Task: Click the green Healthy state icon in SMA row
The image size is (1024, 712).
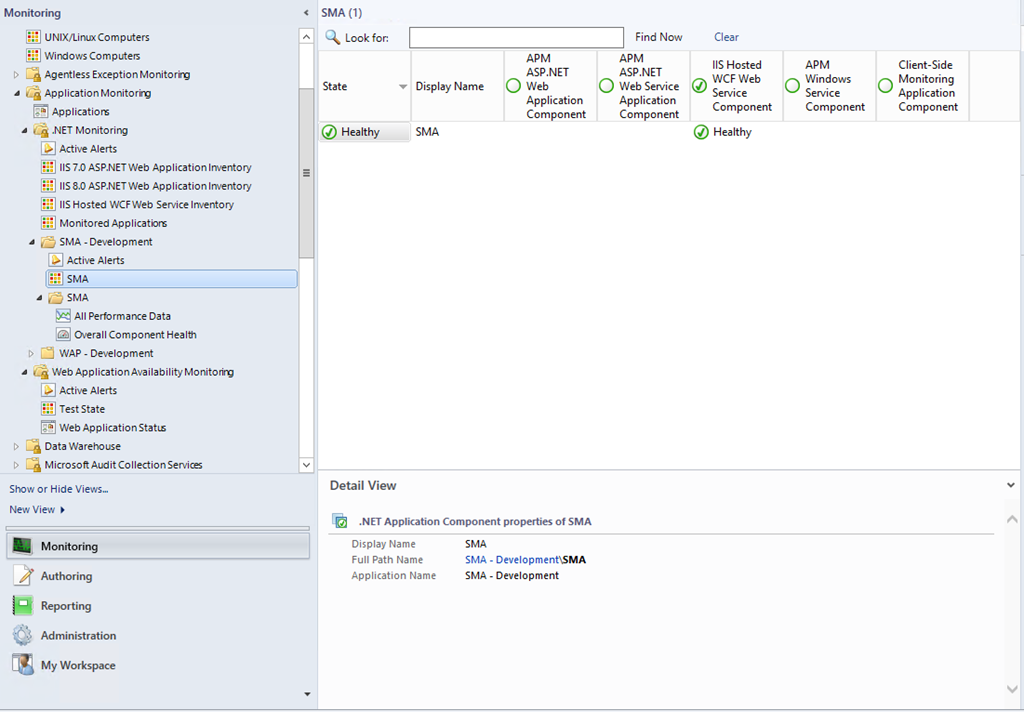Action: coord(329,132)
